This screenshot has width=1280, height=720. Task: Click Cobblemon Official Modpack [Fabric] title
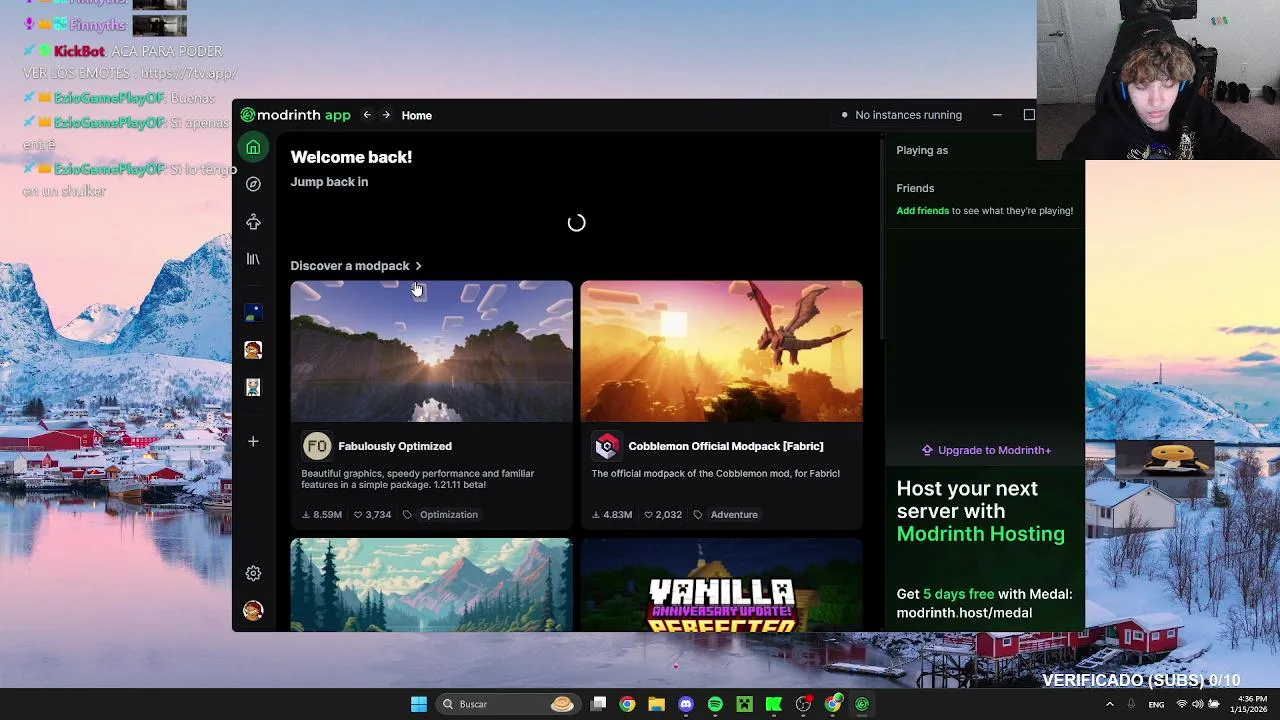(x=726, y=446)
